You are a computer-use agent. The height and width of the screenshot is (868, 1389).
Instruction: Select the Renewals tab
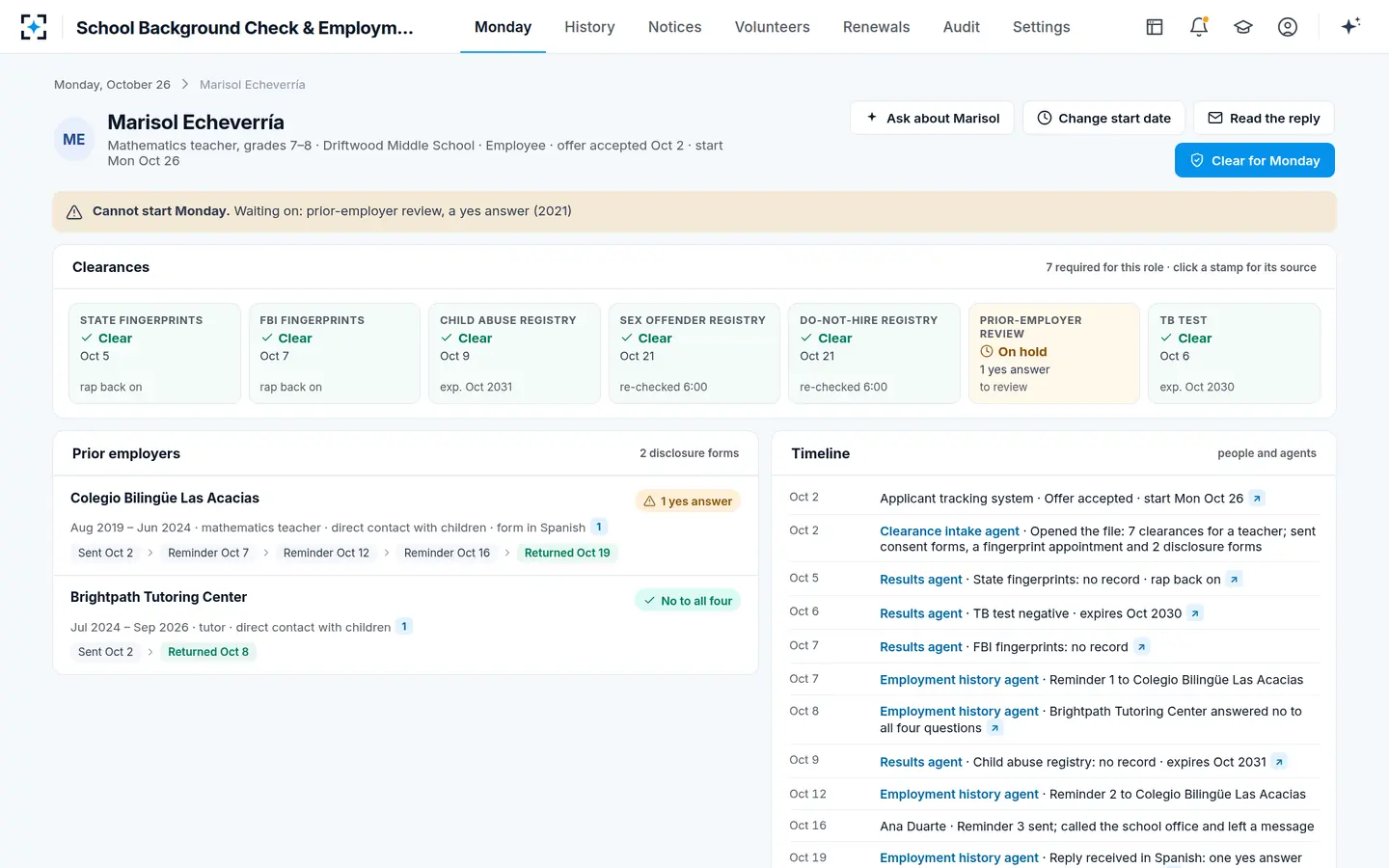tap(876, 27)
